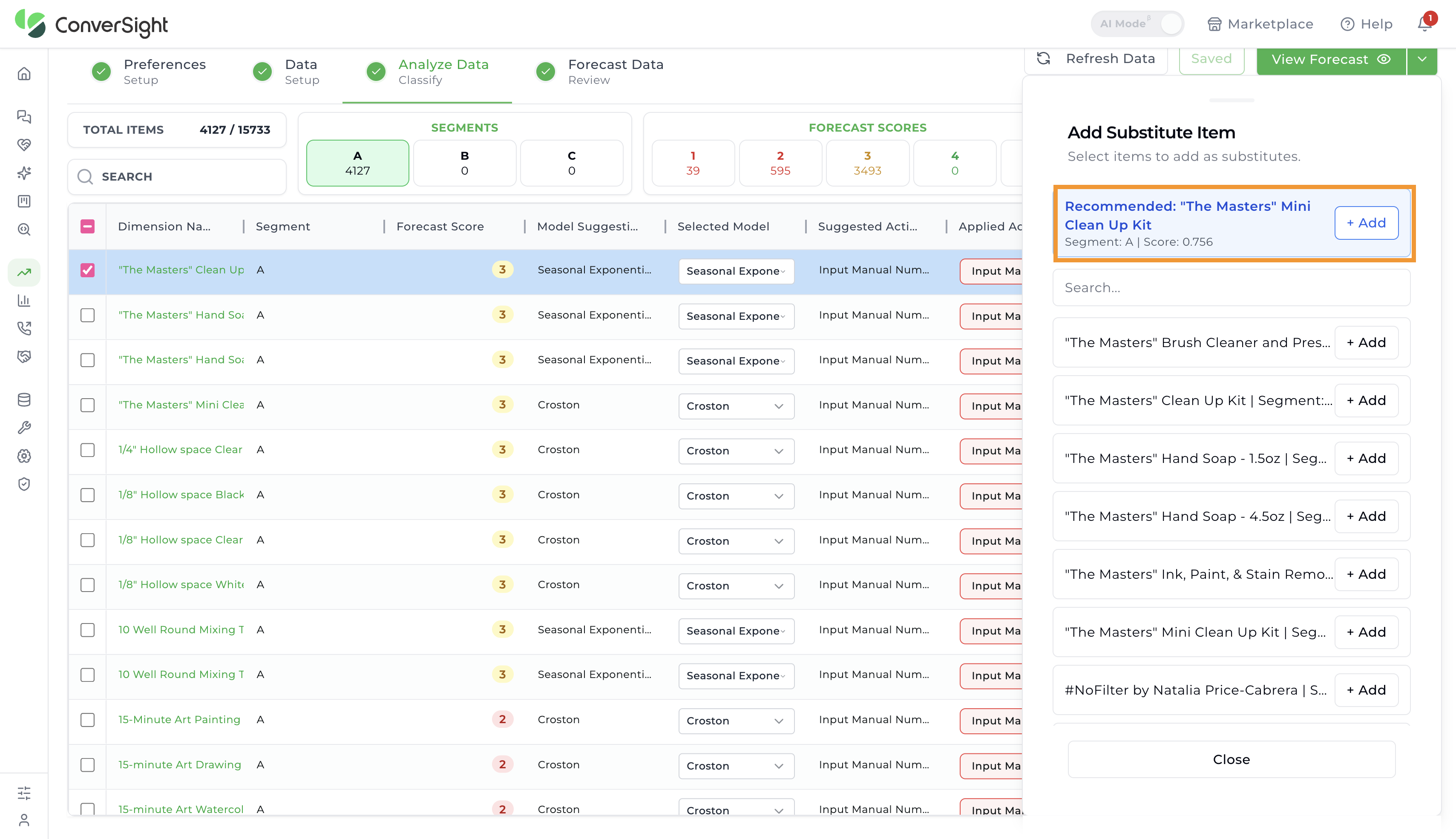Go to Preferences Setup step
Screen dimensions: 1456x839
click(149, 72)
